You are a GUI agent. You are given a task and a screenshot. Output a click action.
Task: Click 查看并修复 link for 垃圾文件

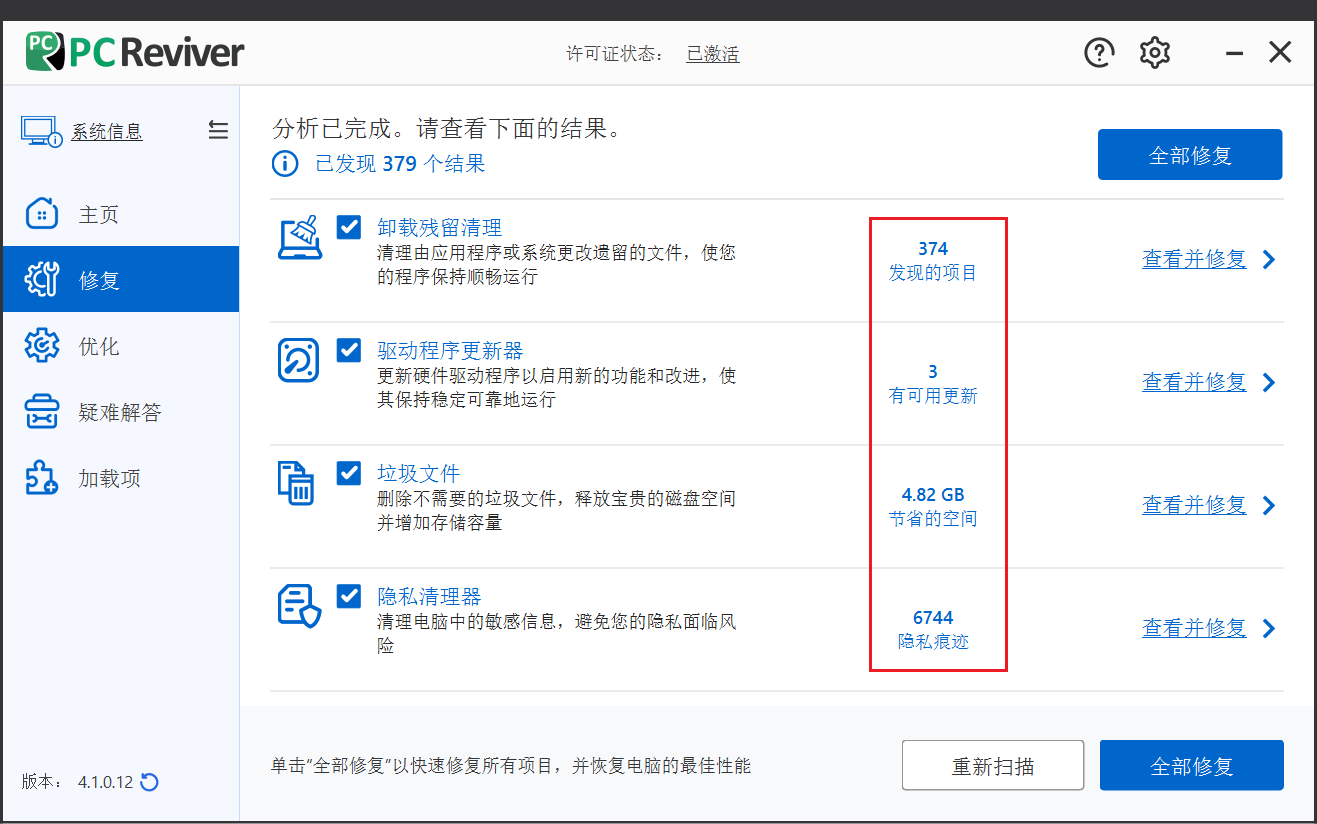pos(1194,505)
